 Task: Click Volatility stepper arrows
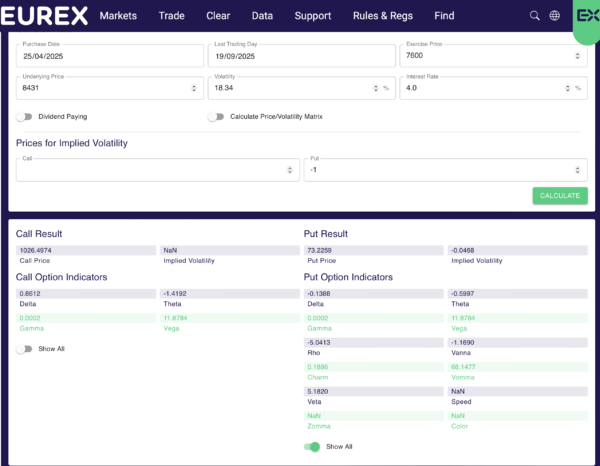point(376,88)
